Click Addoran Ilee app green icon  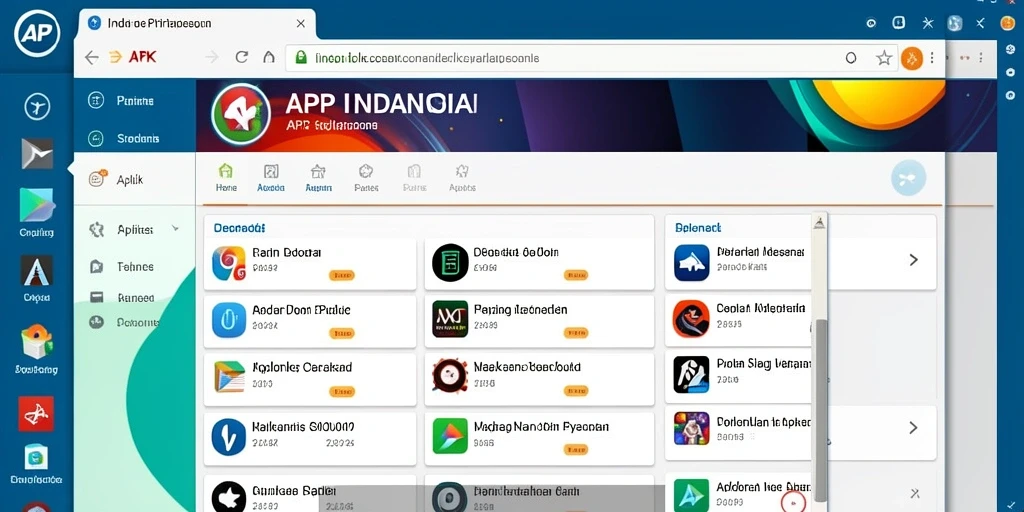(x=692, y=496)
